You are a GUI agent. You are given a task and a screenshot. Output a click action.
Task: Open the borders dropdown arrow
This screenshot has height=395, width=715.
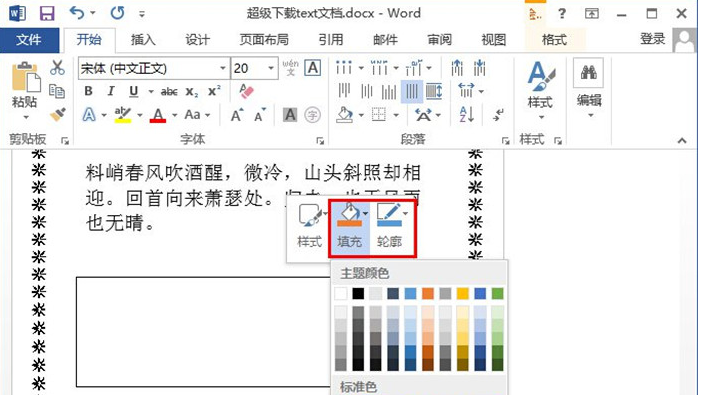395,115
